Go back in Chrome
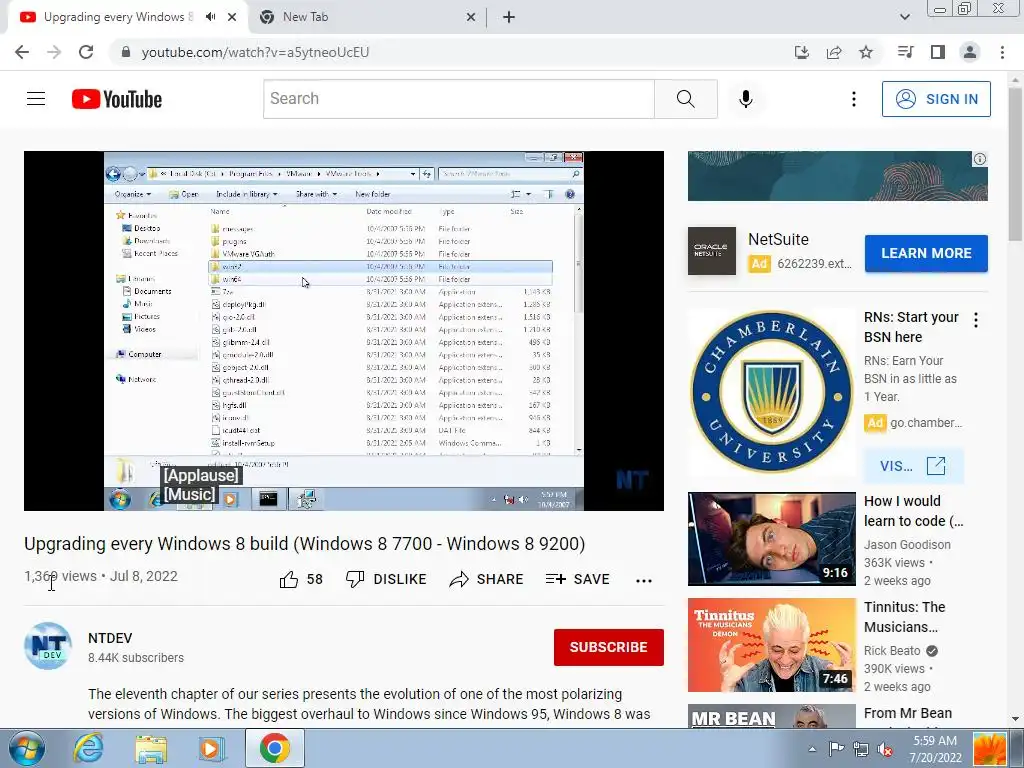This screenshot has height=768, width=1024. coord(22,52)
